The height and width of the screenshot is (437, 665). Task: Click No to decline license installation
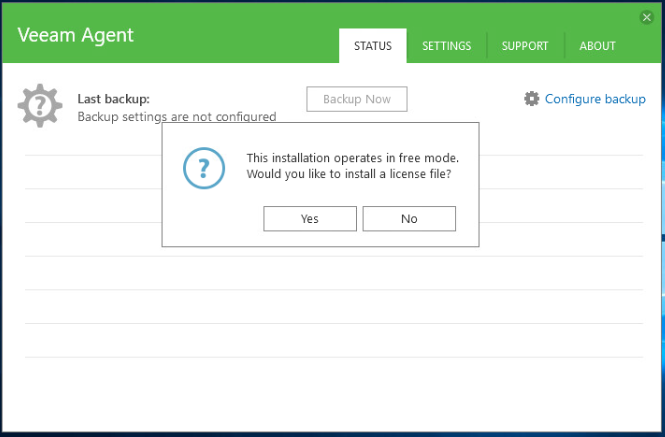tap(409, 218)
